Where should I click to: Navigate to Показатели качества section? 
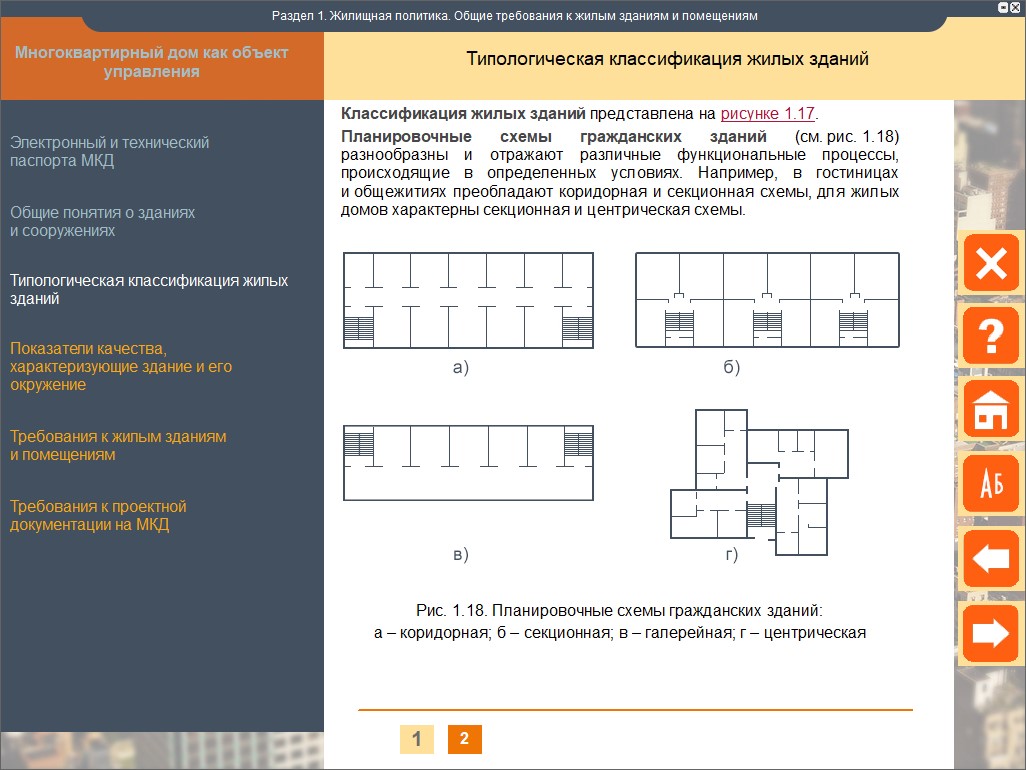[x=121, y=366]
